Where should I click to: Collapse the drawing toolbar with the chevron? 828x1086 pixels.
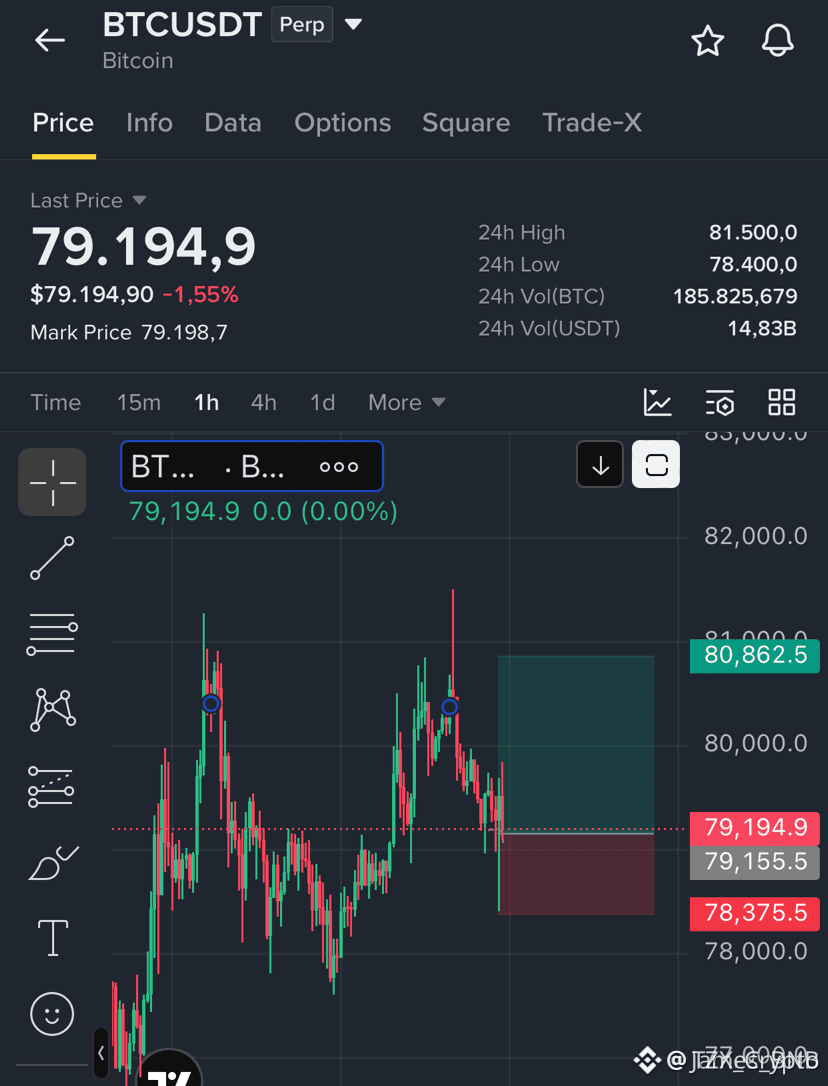(101, 1053)
